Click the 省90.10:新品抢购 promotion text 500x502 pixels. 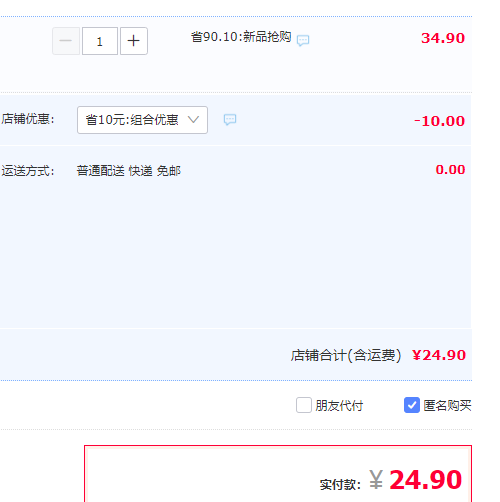pos(241,37)
